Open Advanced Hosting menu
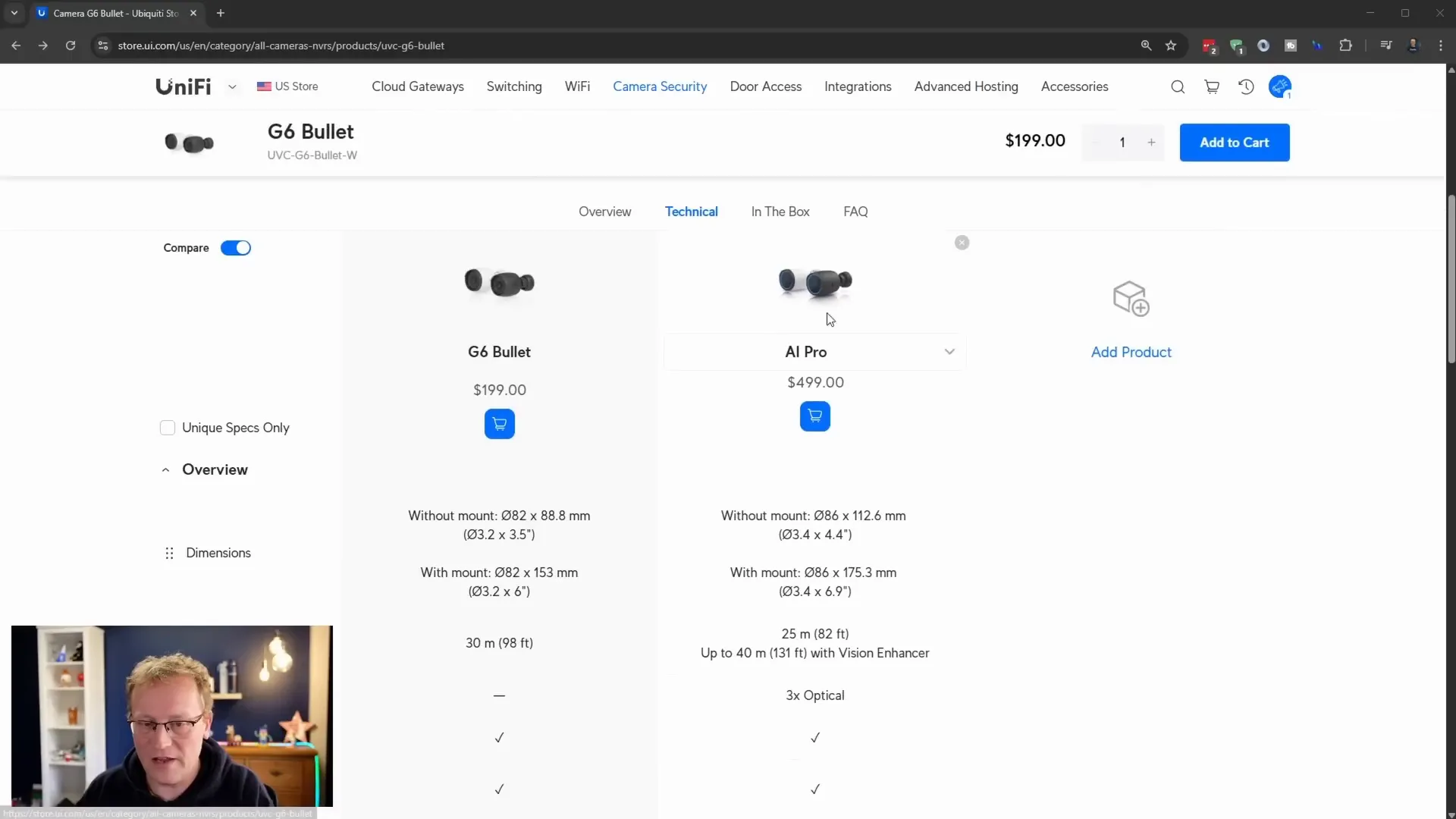1456x819 pixels. [966, 86]
